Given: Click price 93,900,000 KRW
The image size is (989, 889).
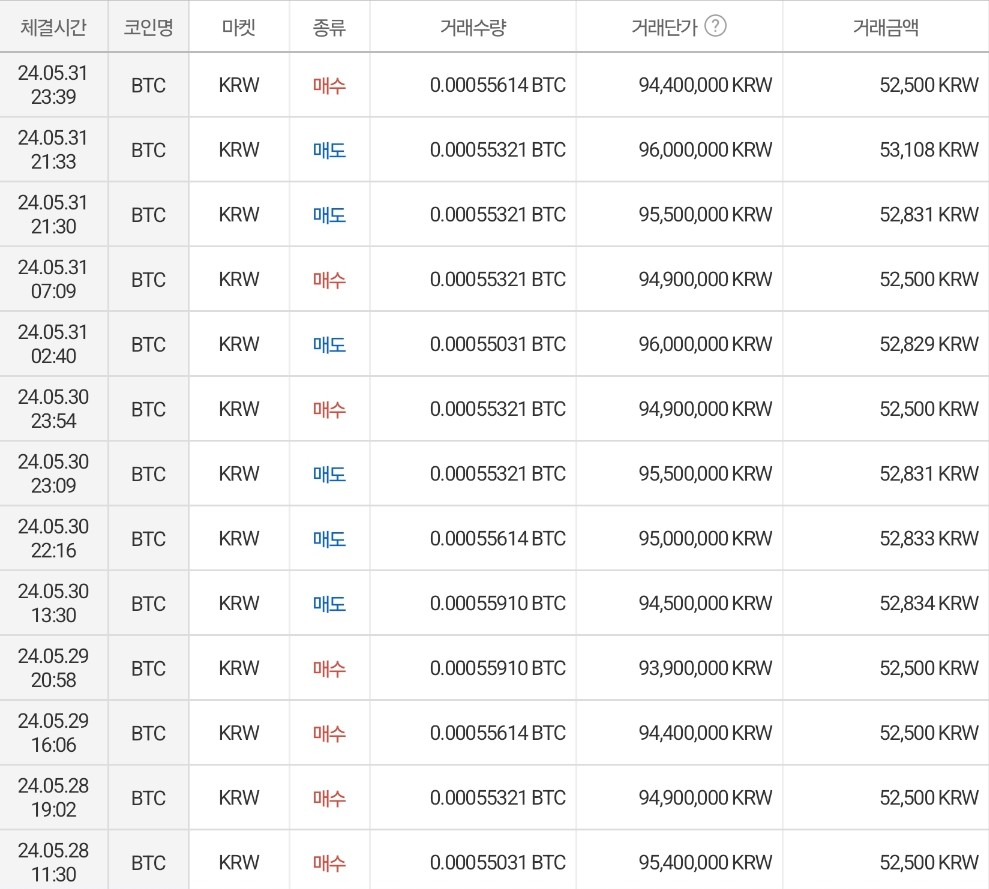Looking at the screenshot, I should coord(705,668).
